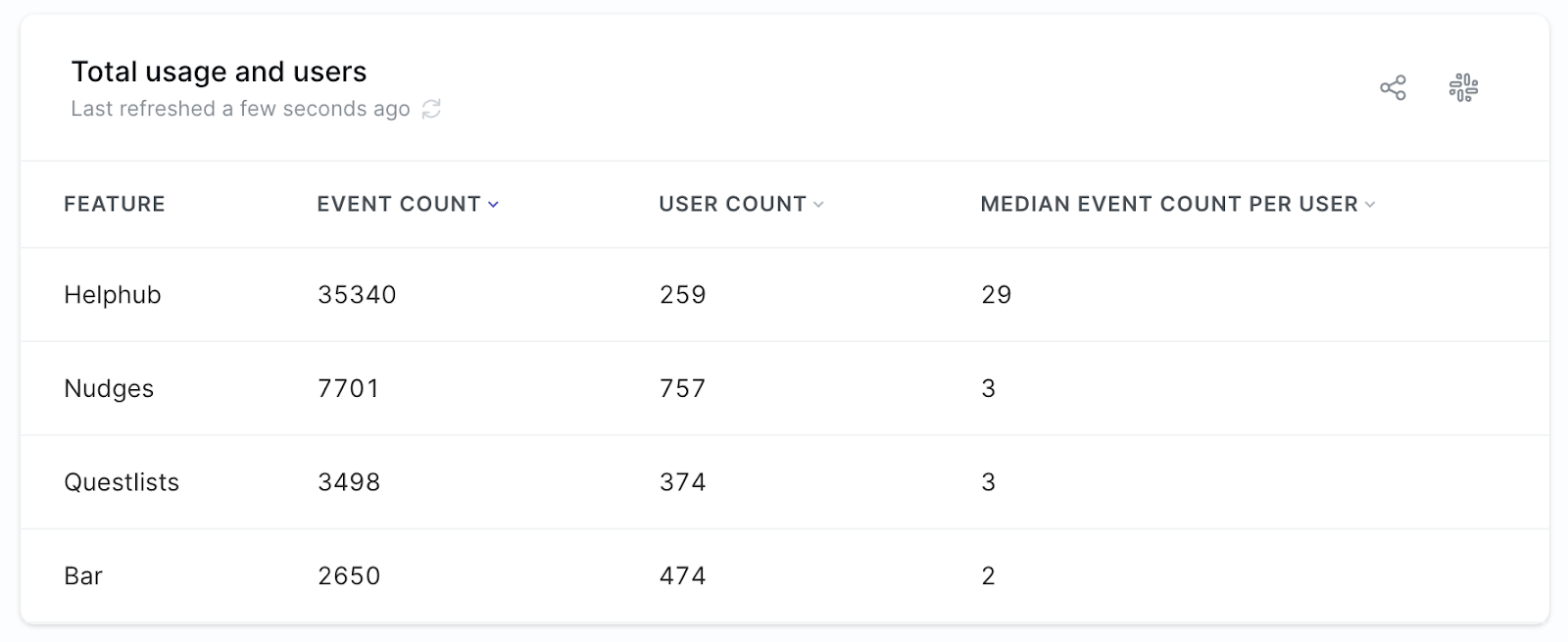Click the Event Count column header
Image resolution: width=1568 pixels, height=642 pixels.
398,204
